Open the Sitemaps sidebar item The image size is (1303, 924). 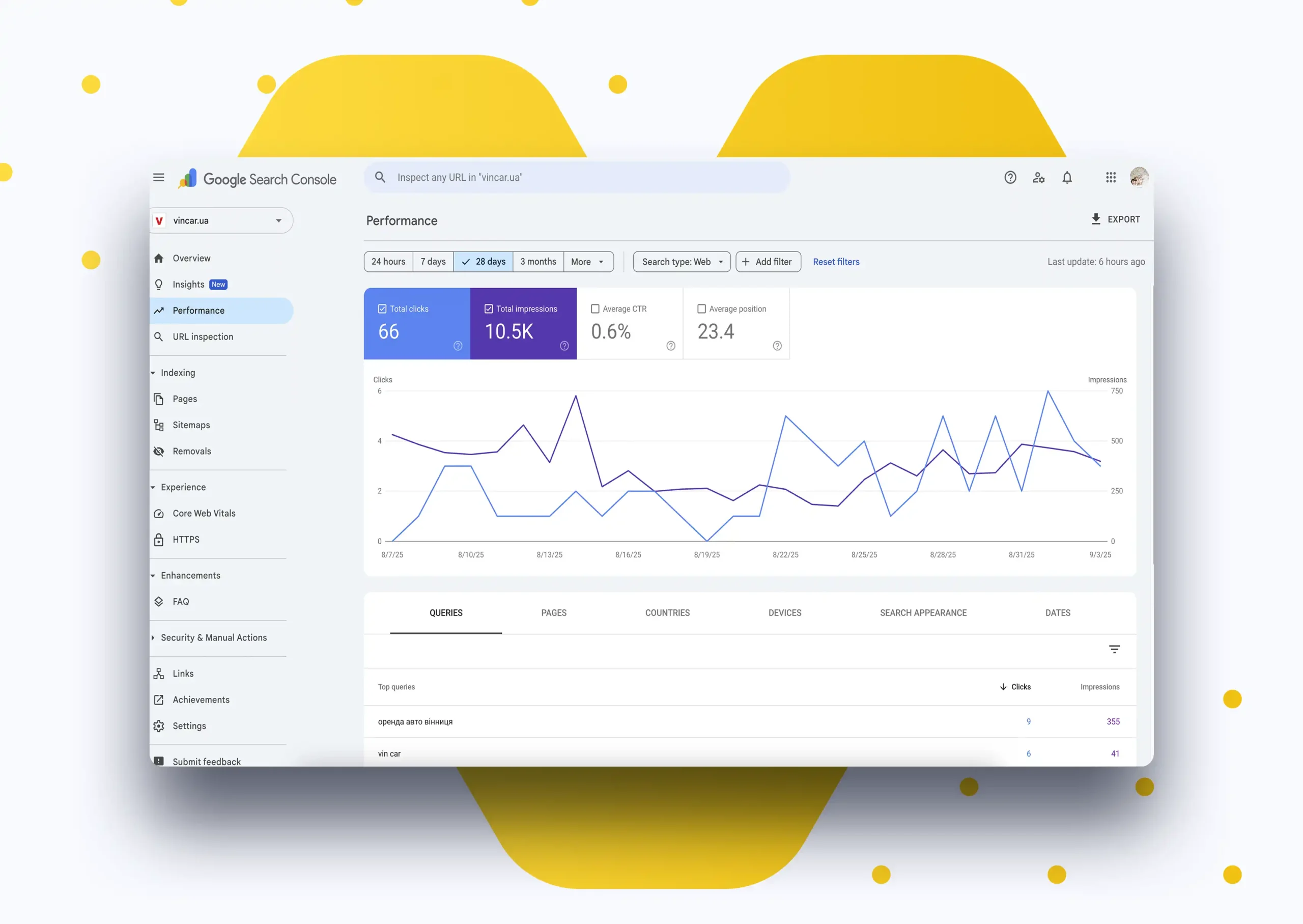tap(222, 425)
